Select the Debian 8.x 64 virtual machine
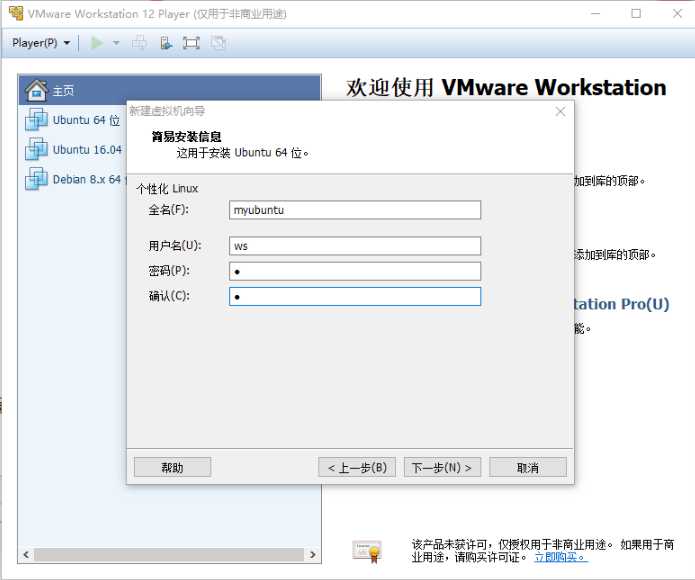The image size is (695, 580). [89, 179]
